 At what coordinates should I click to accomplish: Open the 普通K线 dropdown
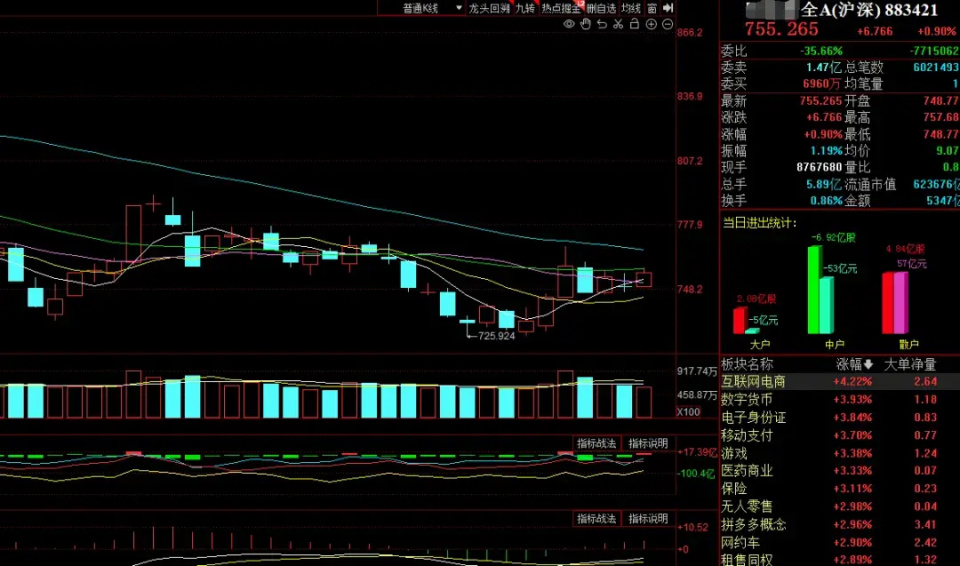point(434,8)
